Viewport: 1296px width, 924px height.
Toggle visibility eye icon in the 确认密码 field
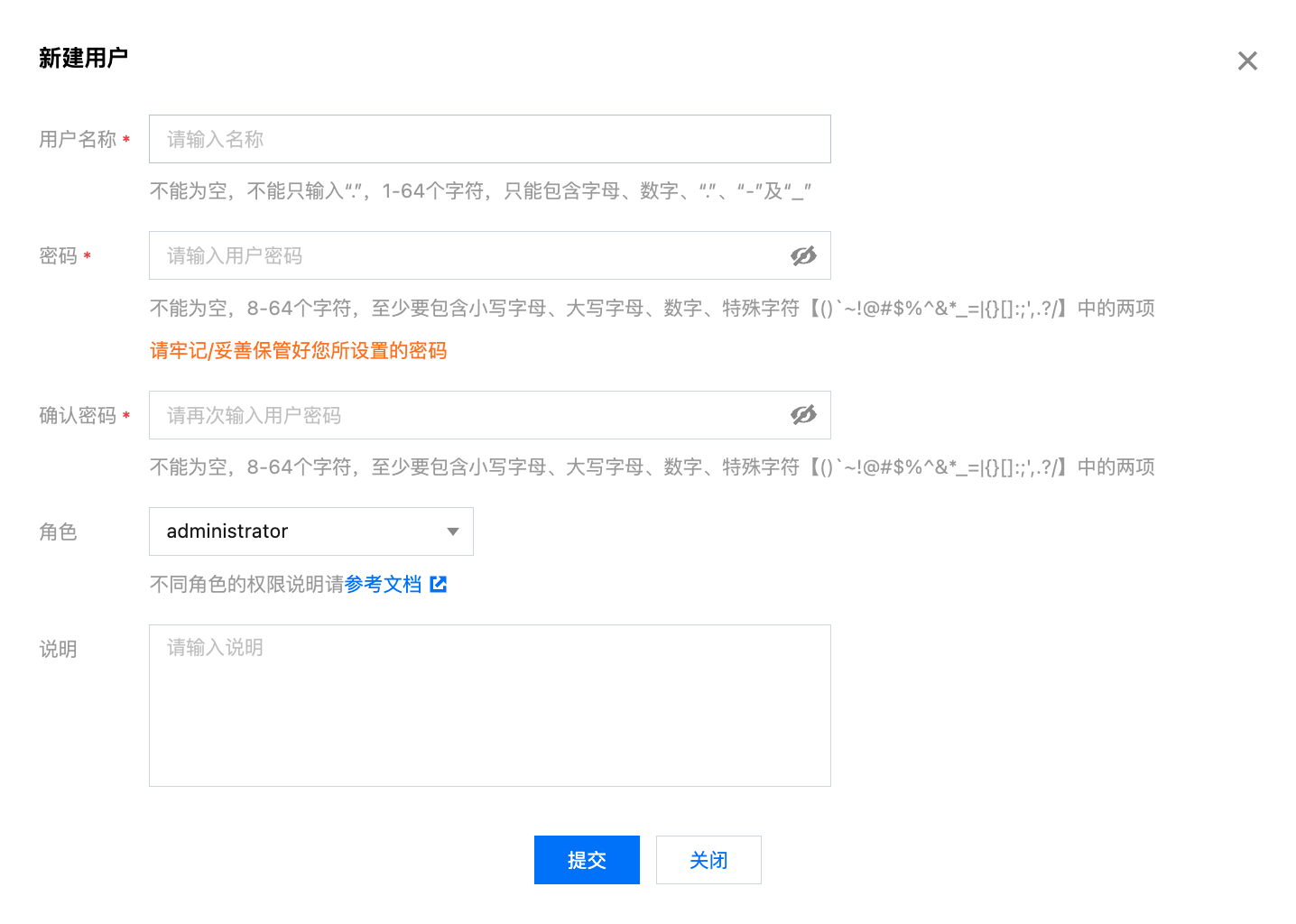(803, 415)
